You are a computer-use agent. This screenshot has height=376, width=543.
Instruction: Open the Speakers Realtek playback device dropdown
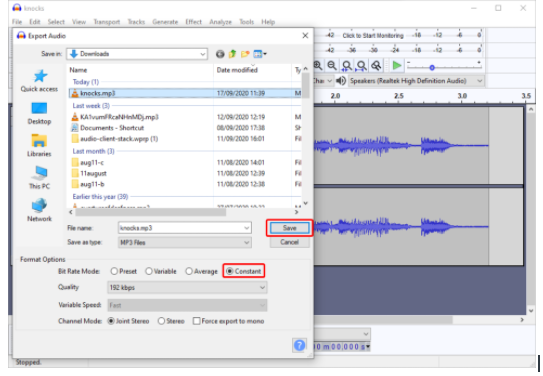(x=416, y=81)
